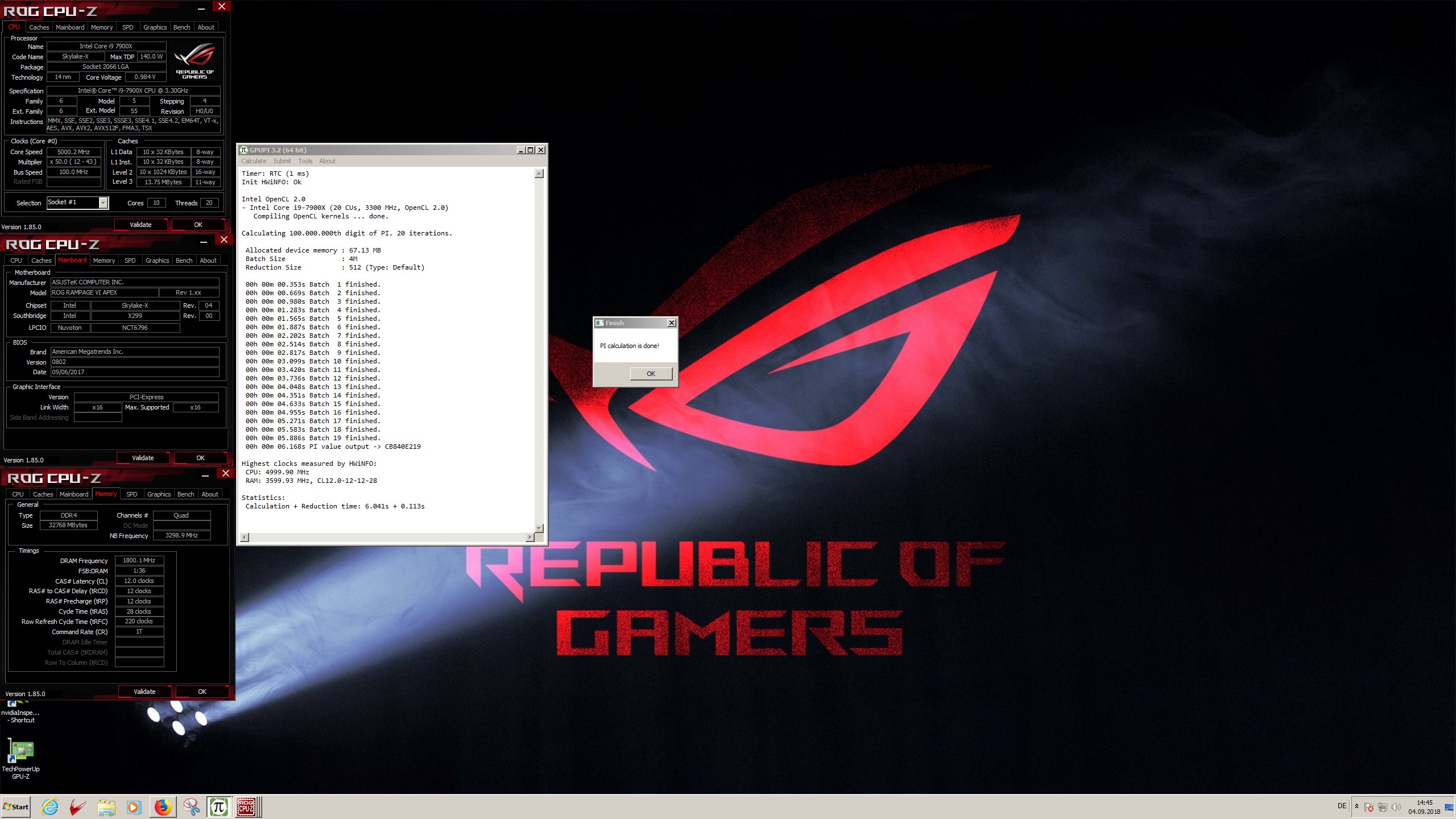The image size is (1456, 819).
Task: Click Validate in the Mainboard CPU-Z window
Action: pos(143,458)
